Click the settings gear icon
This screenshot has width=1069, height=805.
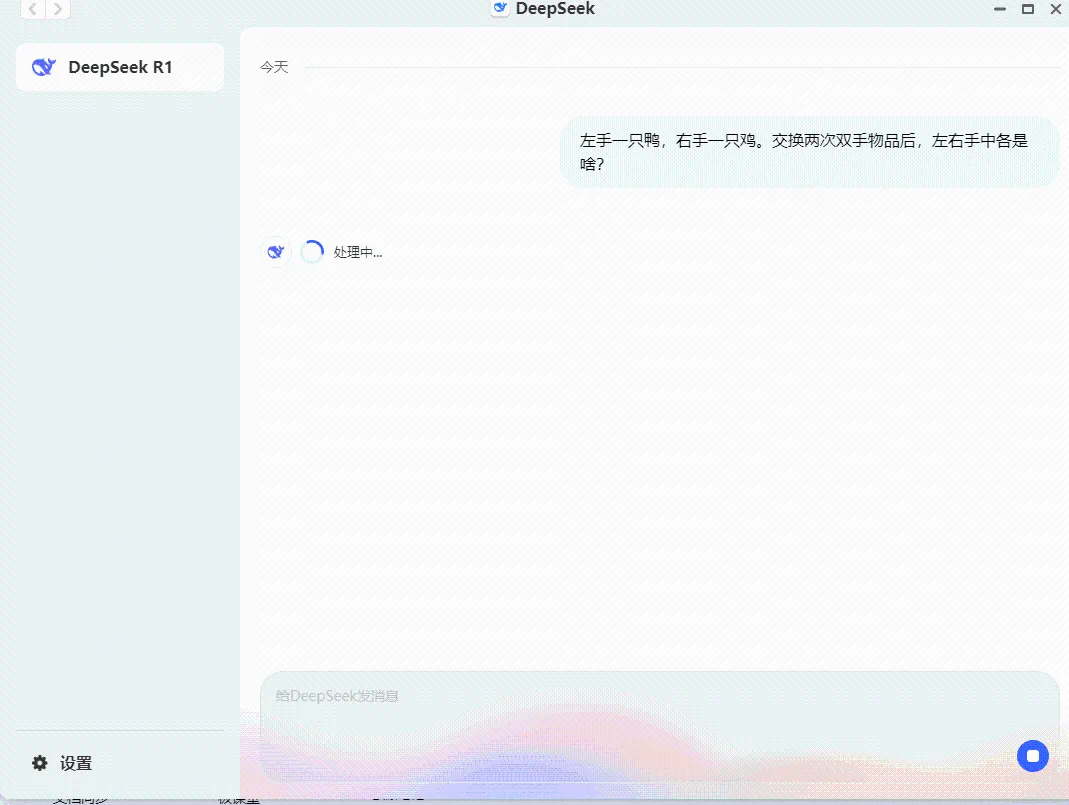tap(40, 763)
